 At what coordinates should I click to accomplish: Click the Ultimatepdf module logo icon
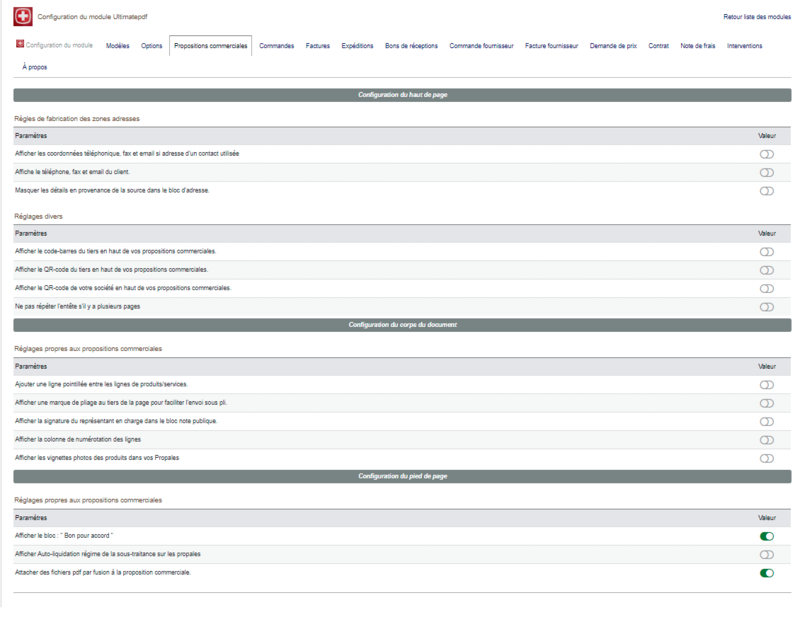22,17
